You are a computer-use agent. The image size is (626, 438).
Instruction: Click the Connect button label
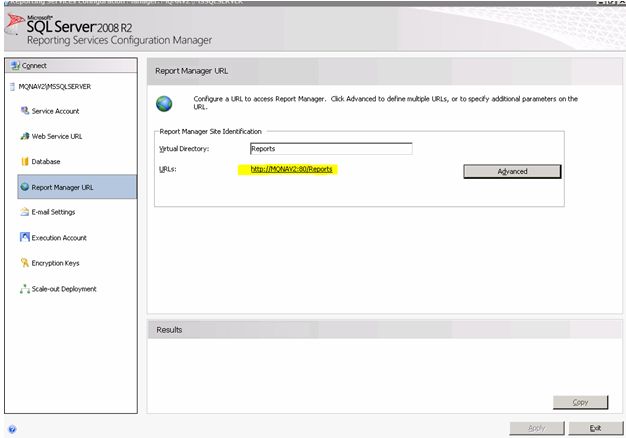pos(34,65)
